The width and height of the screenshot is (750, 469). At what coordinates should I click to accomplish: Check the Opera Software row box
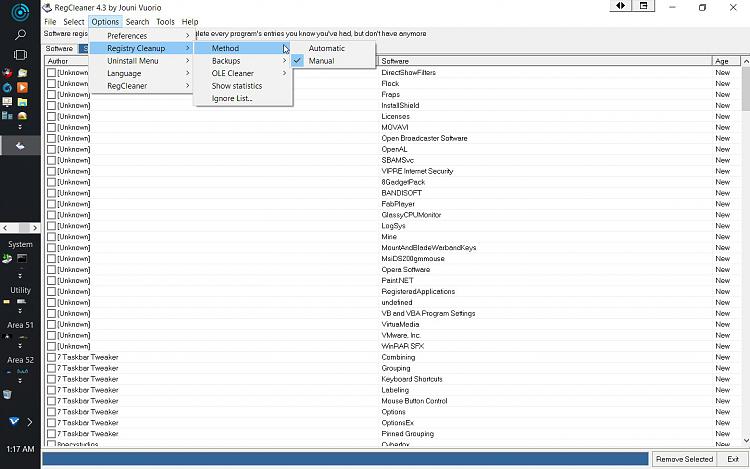[52, 270]
